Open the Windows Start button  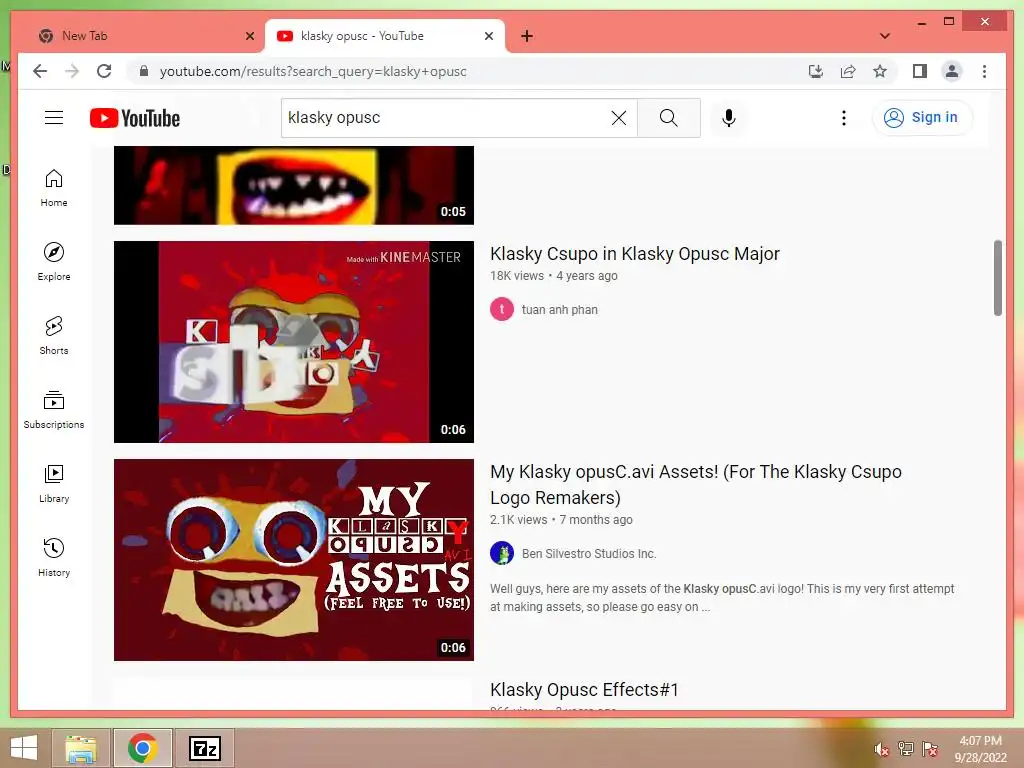click(x=24, y=748)
